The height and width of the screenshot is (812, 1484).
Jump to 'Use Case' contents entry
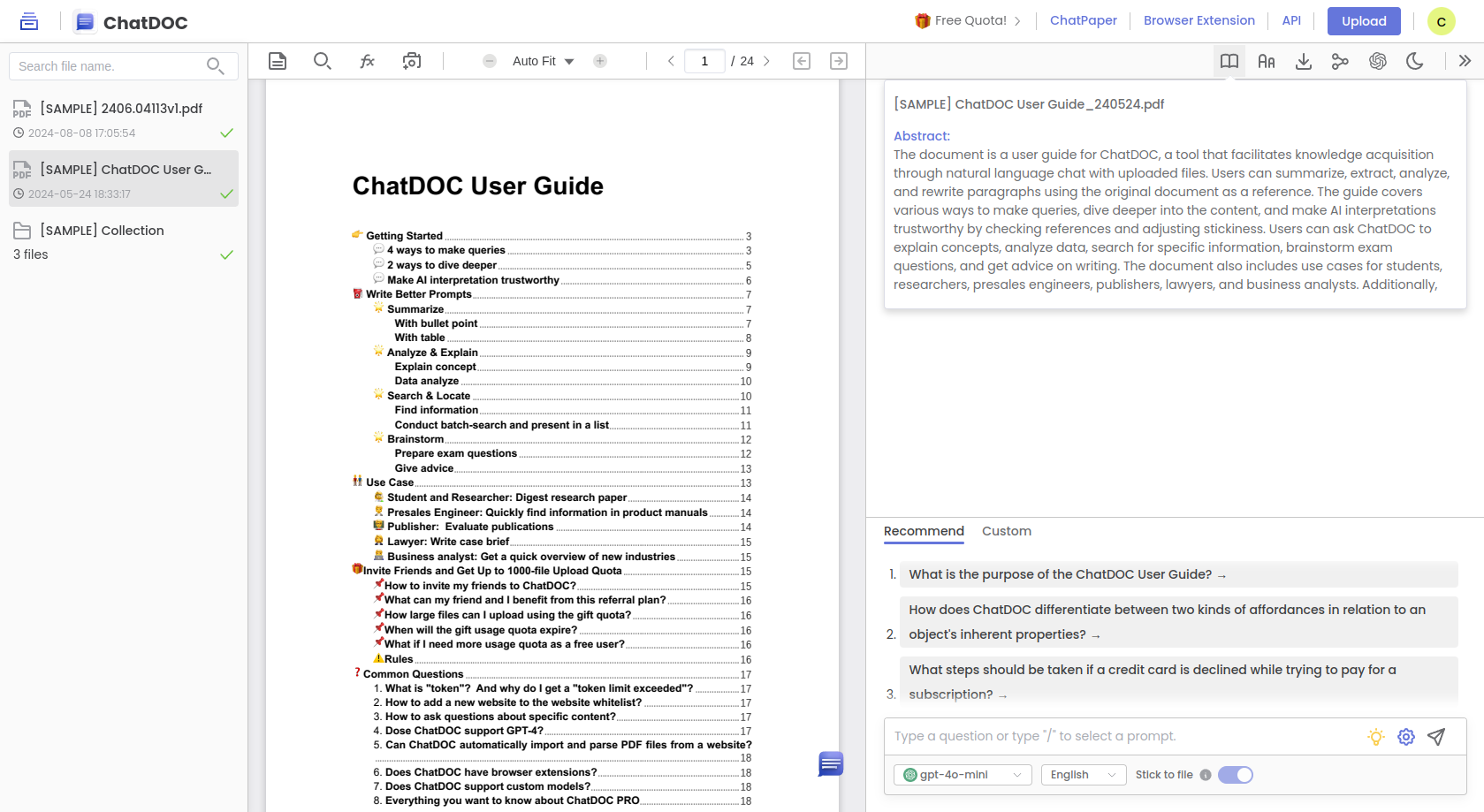click(390, 482)
